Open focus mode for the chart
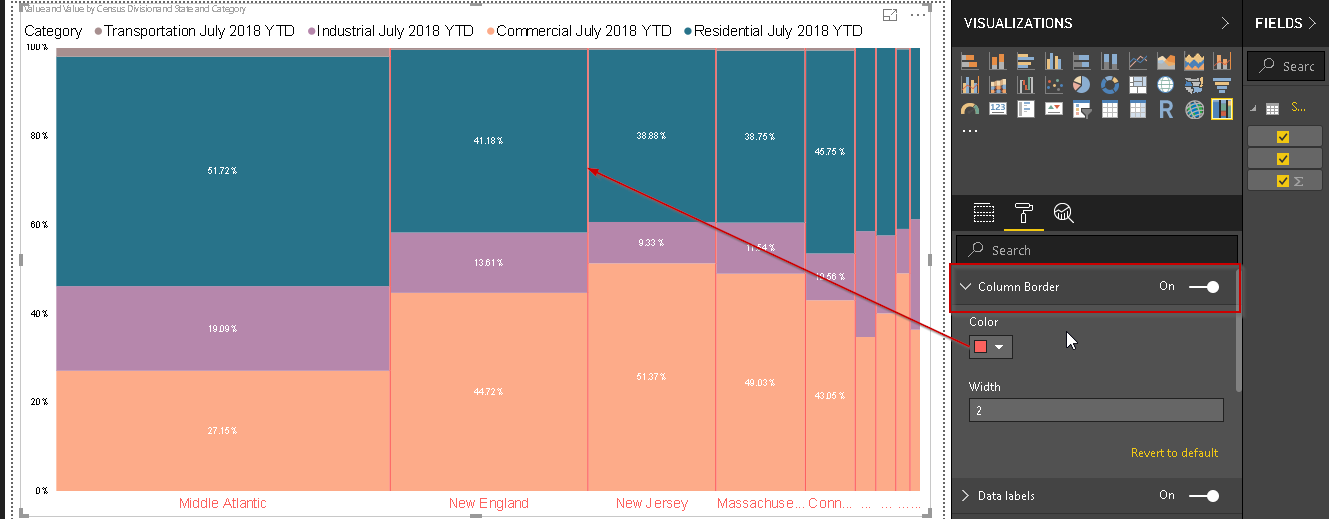1329x519 pixels. point(891,16)
